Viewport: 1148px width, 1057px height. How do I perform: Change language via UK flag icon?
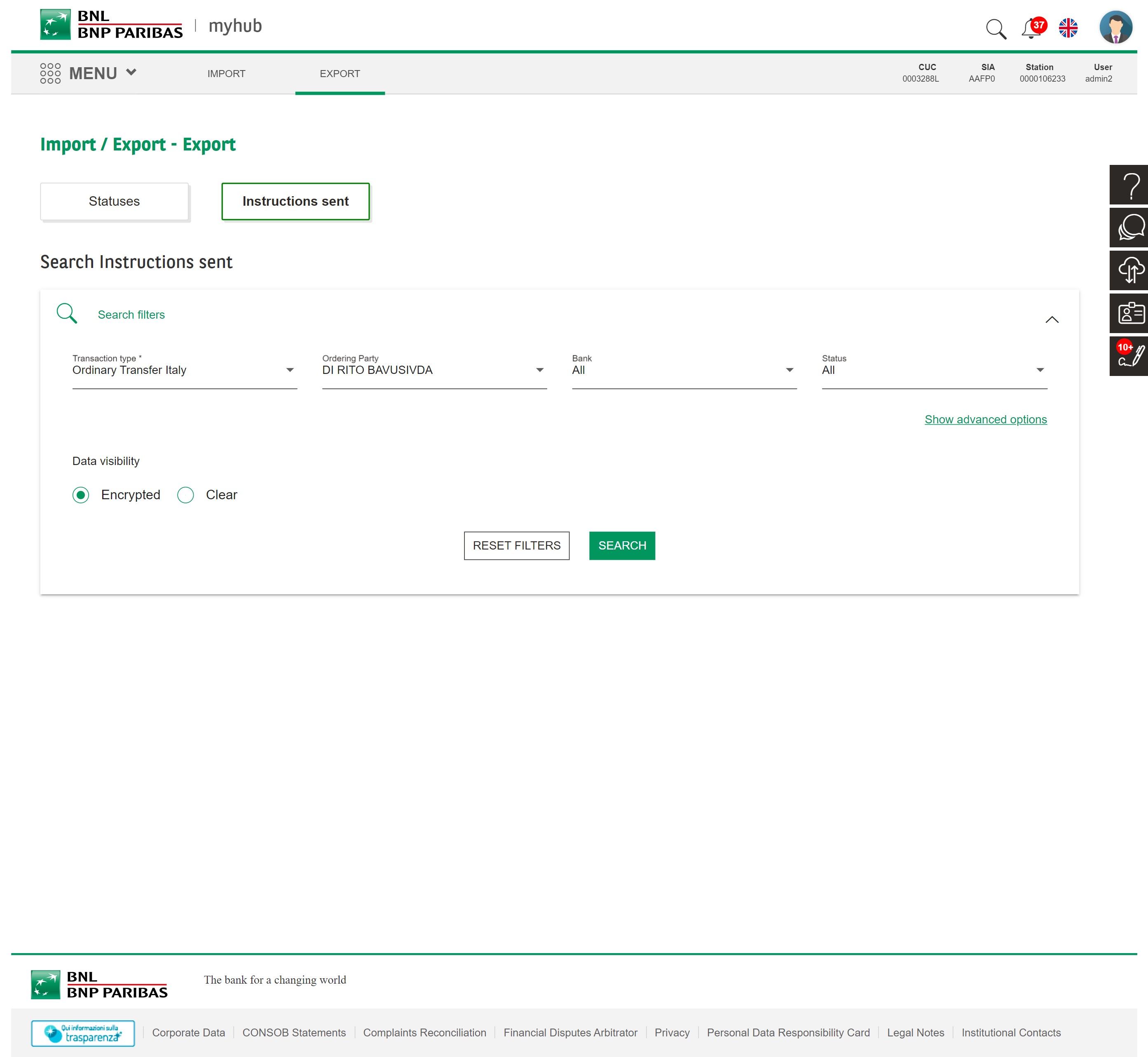tap(1068, 28)
